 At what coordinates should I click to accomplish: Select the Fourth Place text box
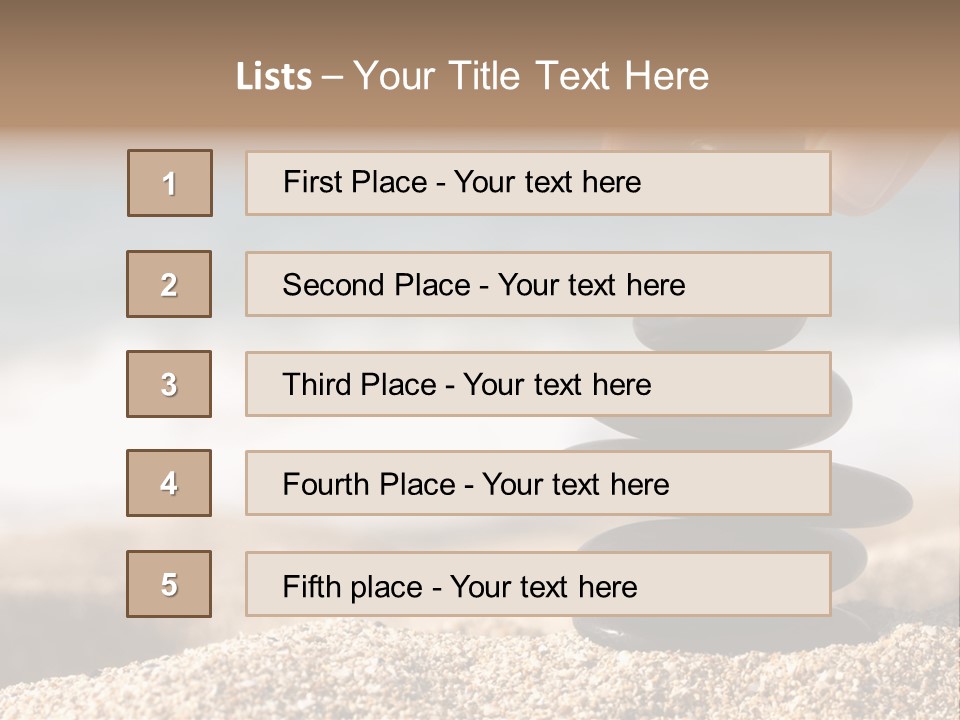pos(538,484)
